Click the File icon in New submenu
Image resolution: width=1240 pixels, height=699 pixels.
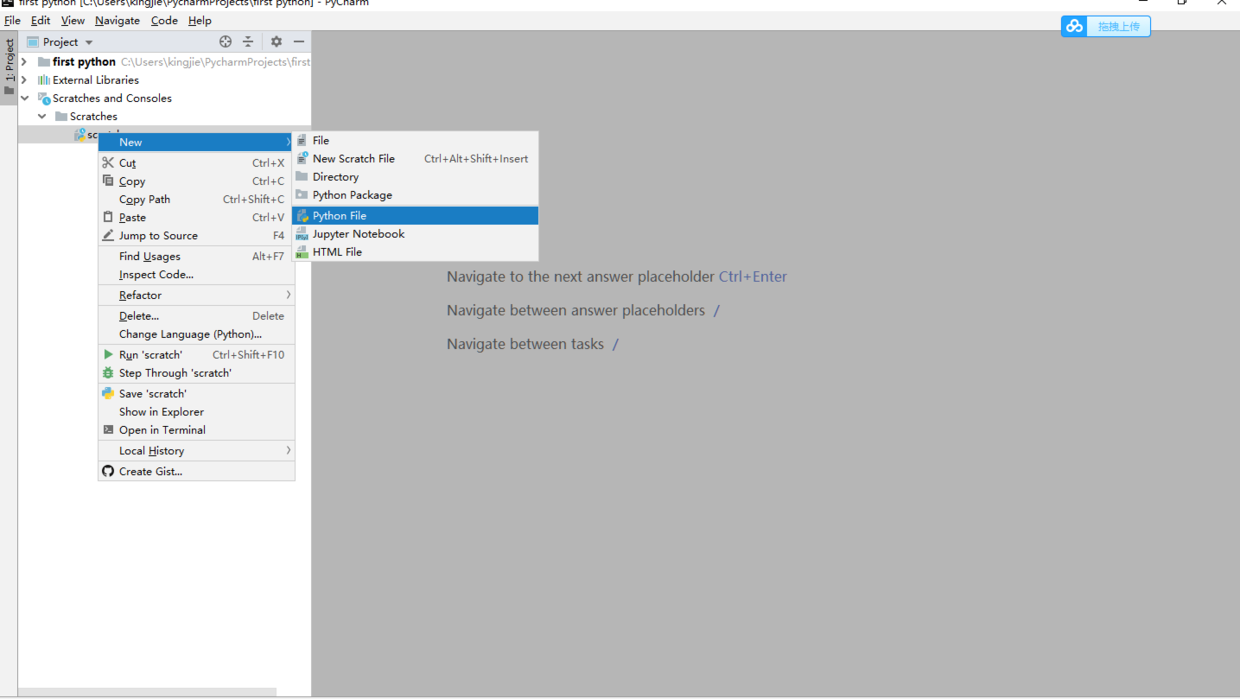click(302, 140)
